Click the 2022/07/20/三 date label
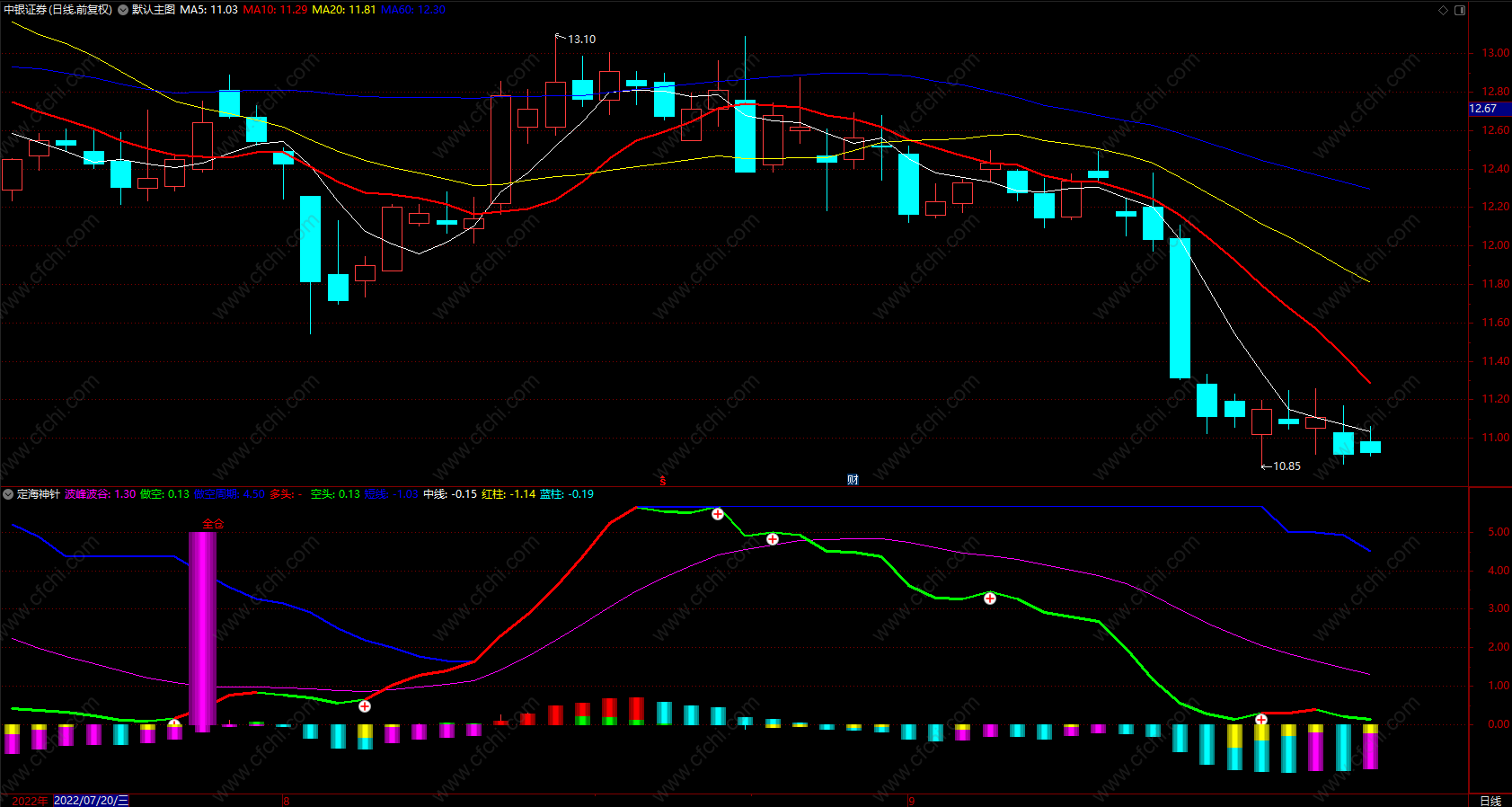The image size is (1512, 807). tap(92, 801)
